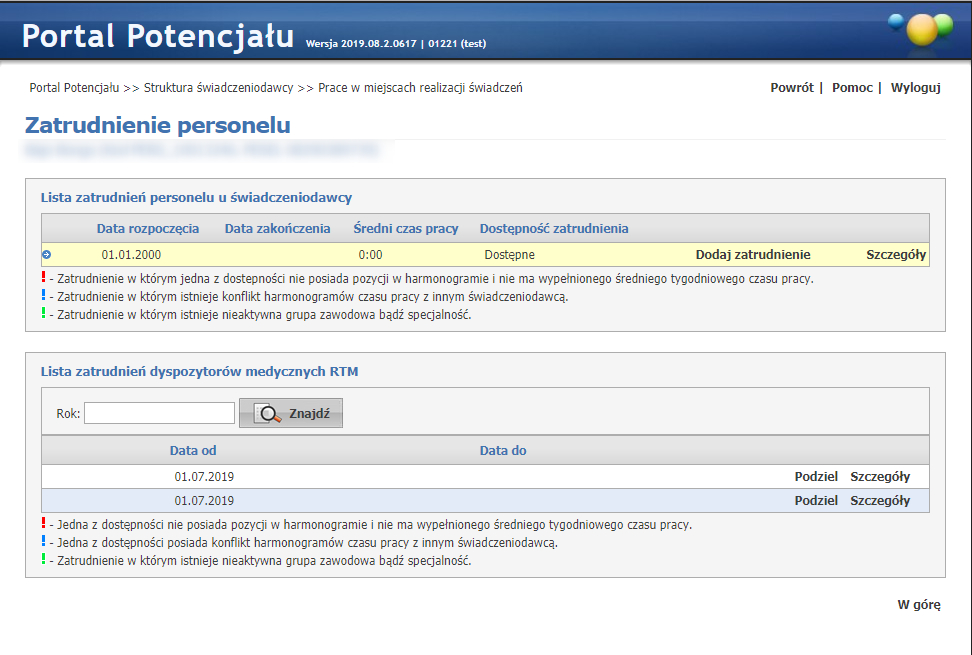Go to Struktura świadczeniodawcy breadcrumb
The image size is (972, 655).
tap(218, 88)
